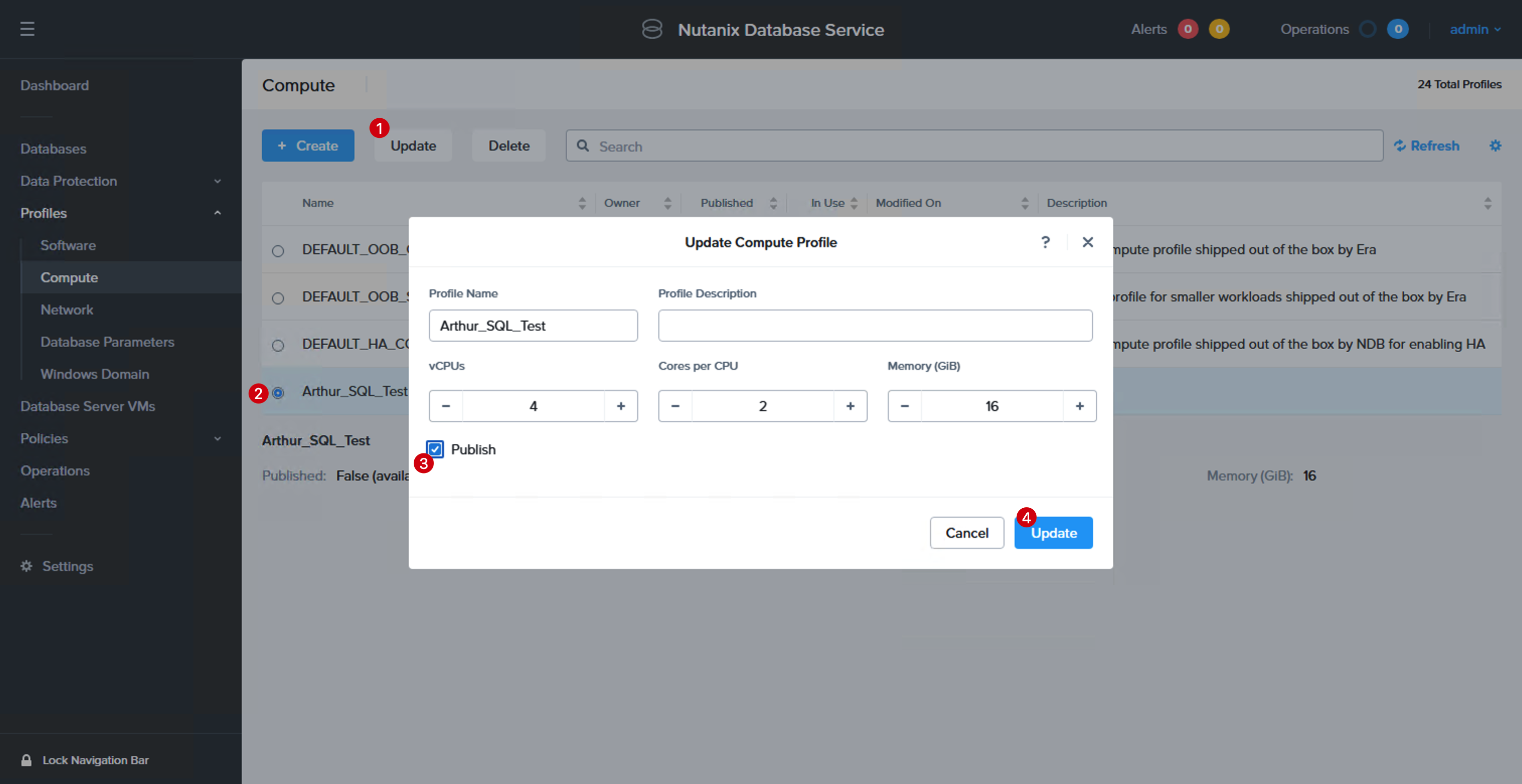Viewport: 1522px width, 784px height.
Task: Close the Update Compute Profile dialog
Action: click(x=1088, y=242)
